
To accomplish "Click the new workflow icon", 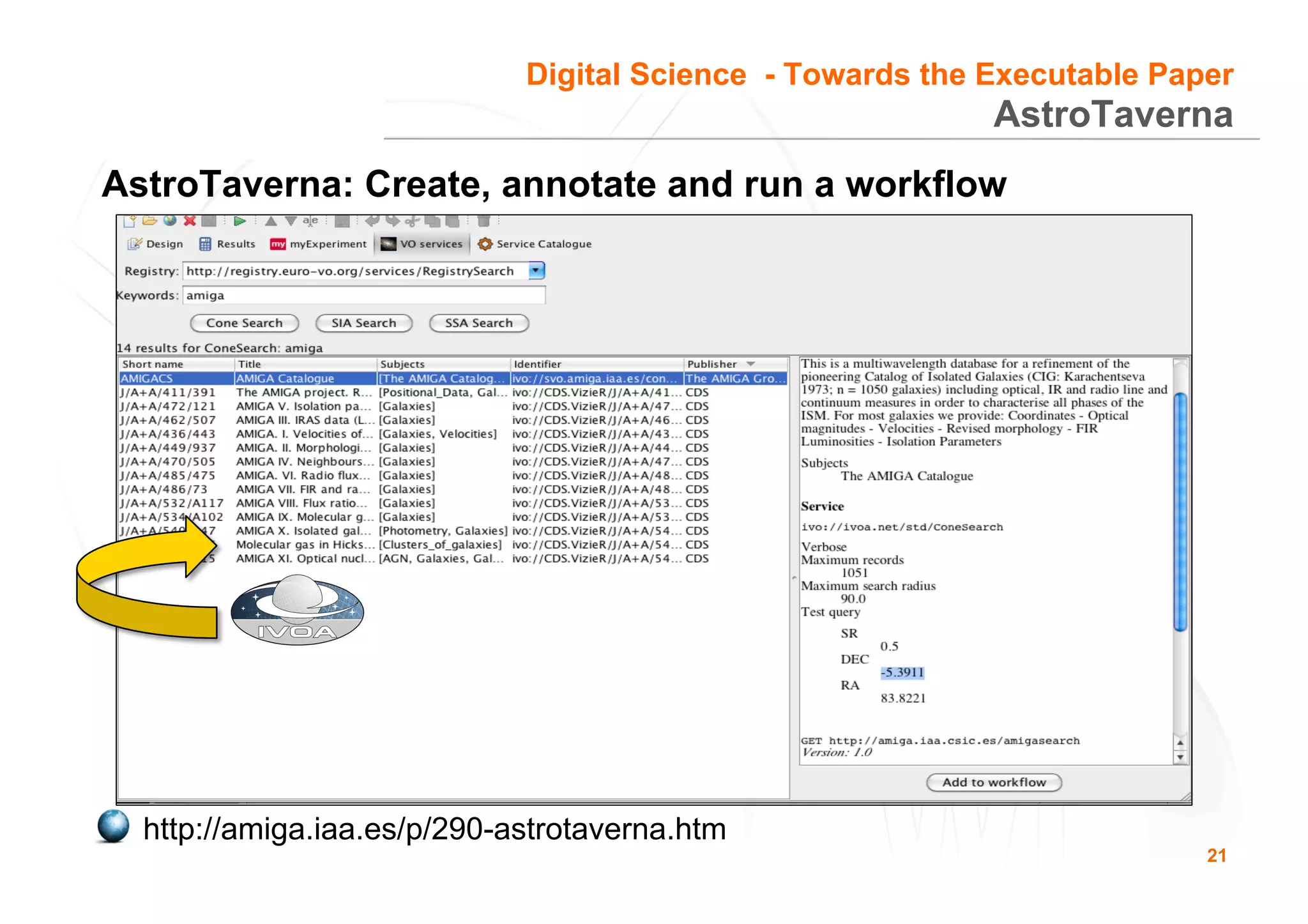I will point(130,221).
